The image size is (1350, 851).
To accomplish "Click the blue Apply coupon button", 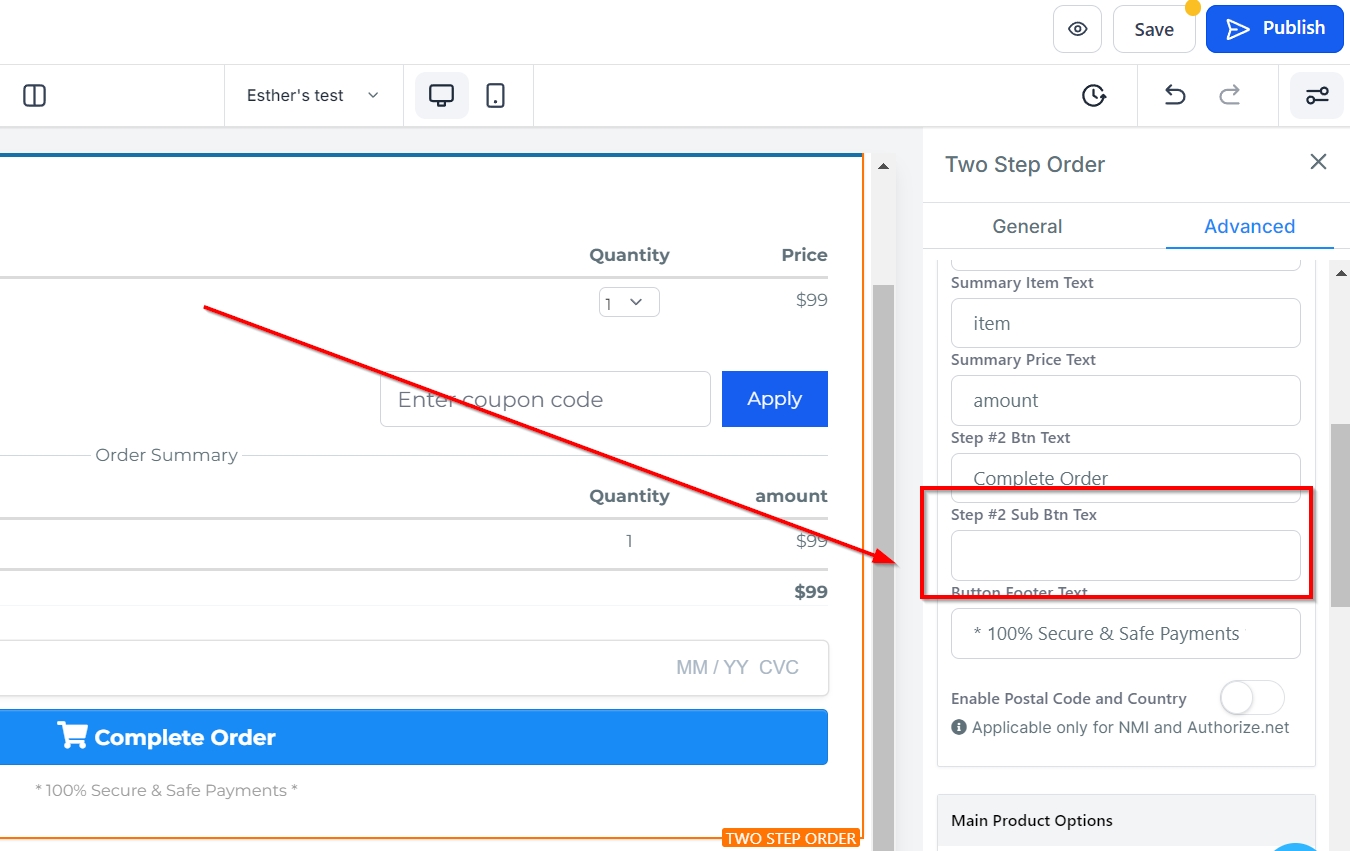I will [x=774, y=399].
